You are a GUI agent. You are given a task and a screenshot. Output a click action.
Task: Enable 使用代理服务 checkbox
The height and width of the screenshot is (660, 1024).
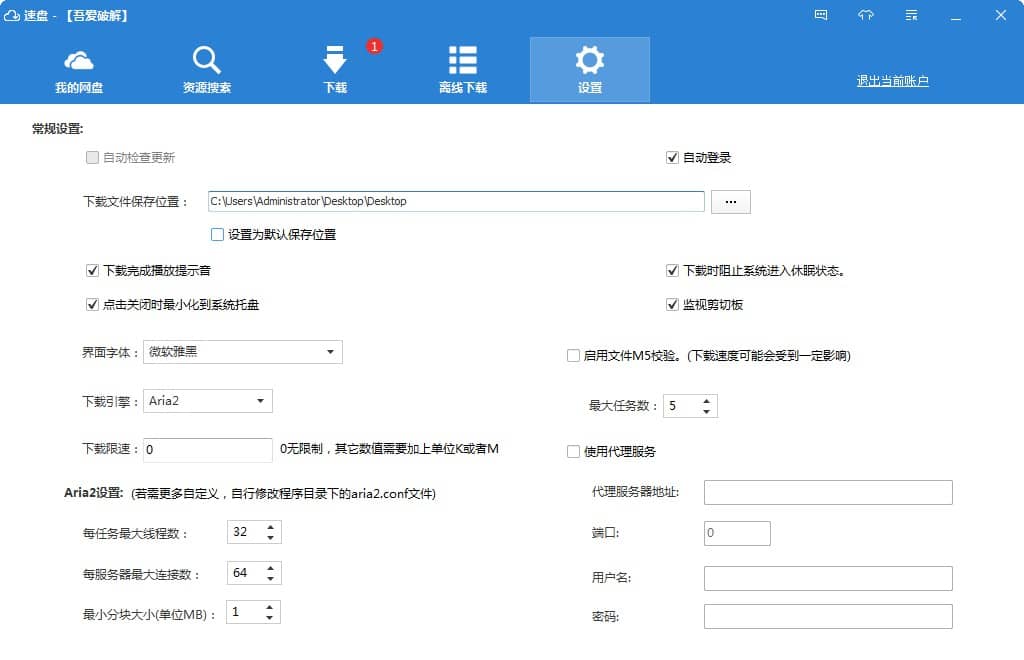click(573, 452)
